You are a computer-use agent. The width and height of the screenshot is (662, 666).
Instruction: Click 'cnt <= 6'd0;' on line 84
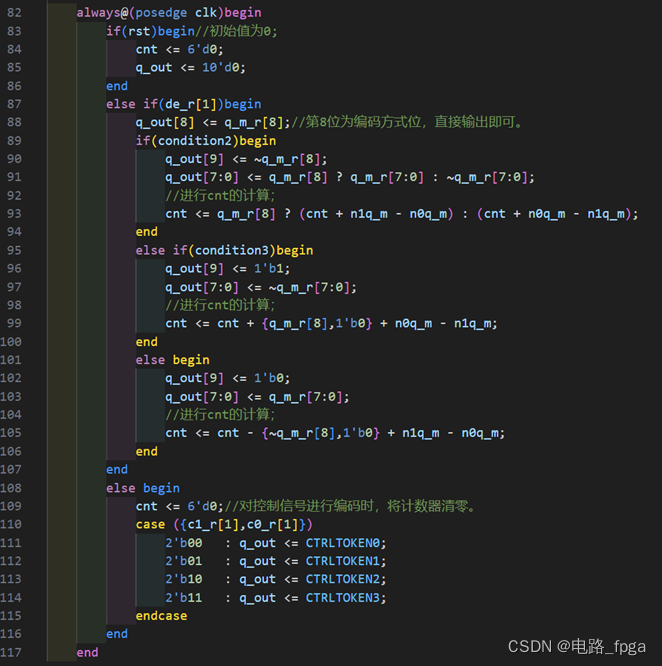[180, 50]
